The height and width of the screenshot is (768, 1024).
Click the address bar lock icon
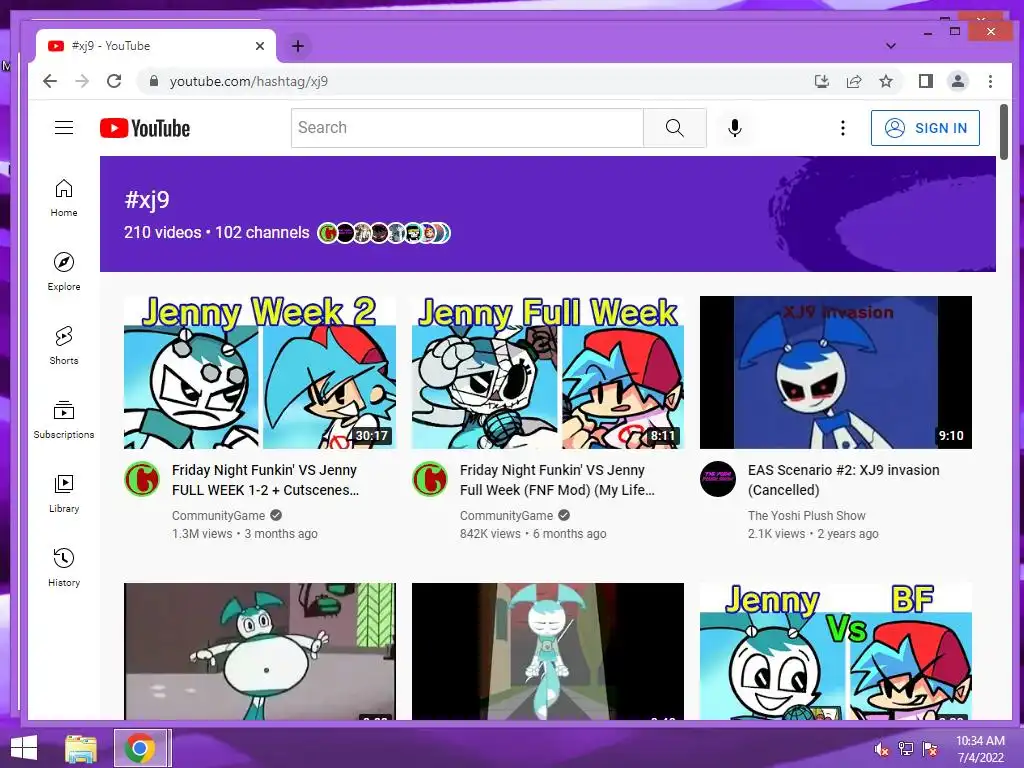[154, 81]
